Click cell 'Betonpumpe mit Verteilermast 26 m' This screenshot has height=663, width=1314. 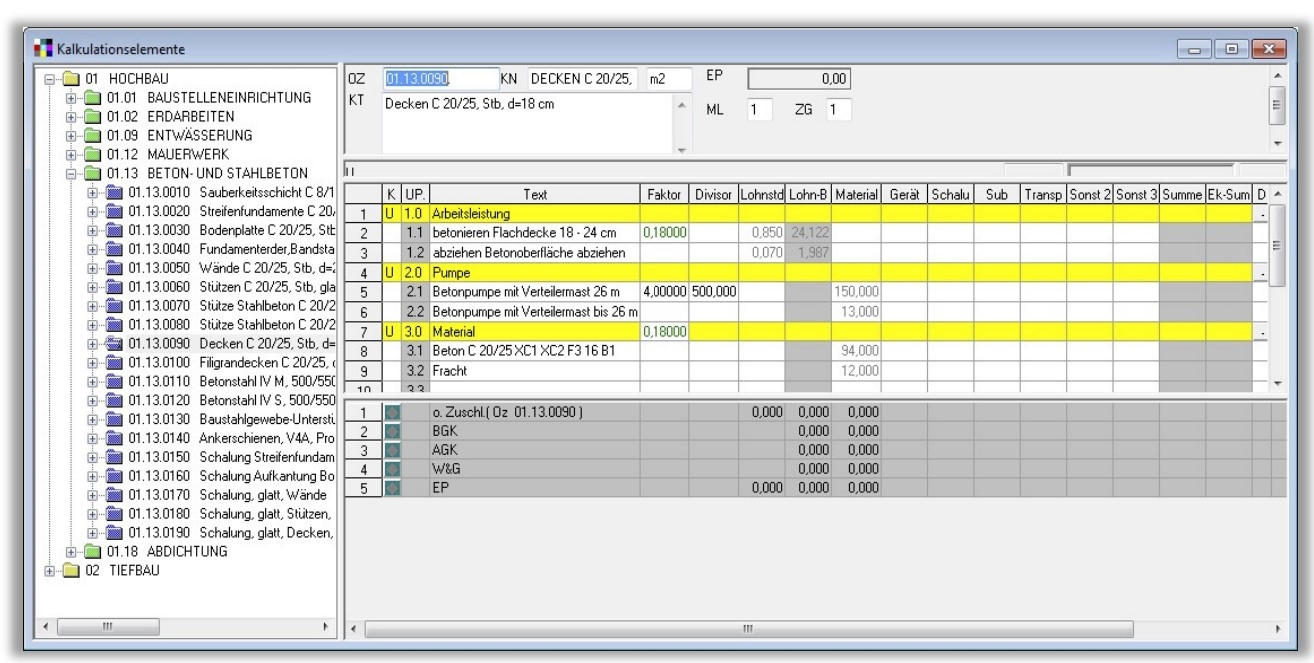(x=534, y=291)
